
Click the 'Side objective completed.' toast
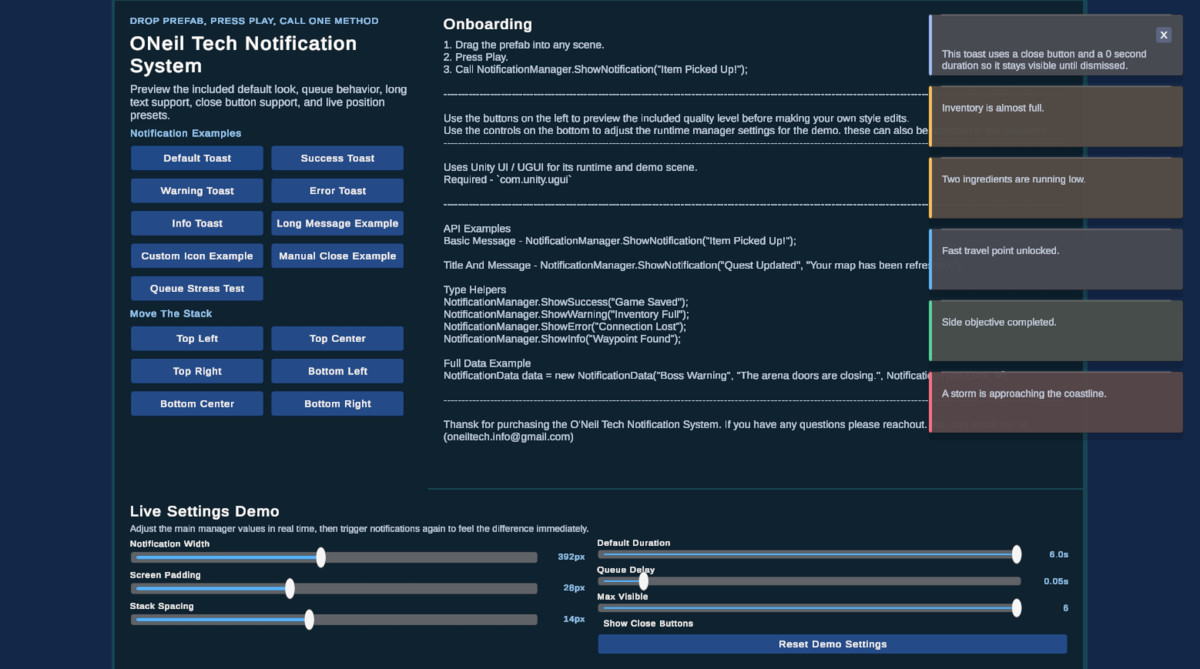[x=1056, y=331]
